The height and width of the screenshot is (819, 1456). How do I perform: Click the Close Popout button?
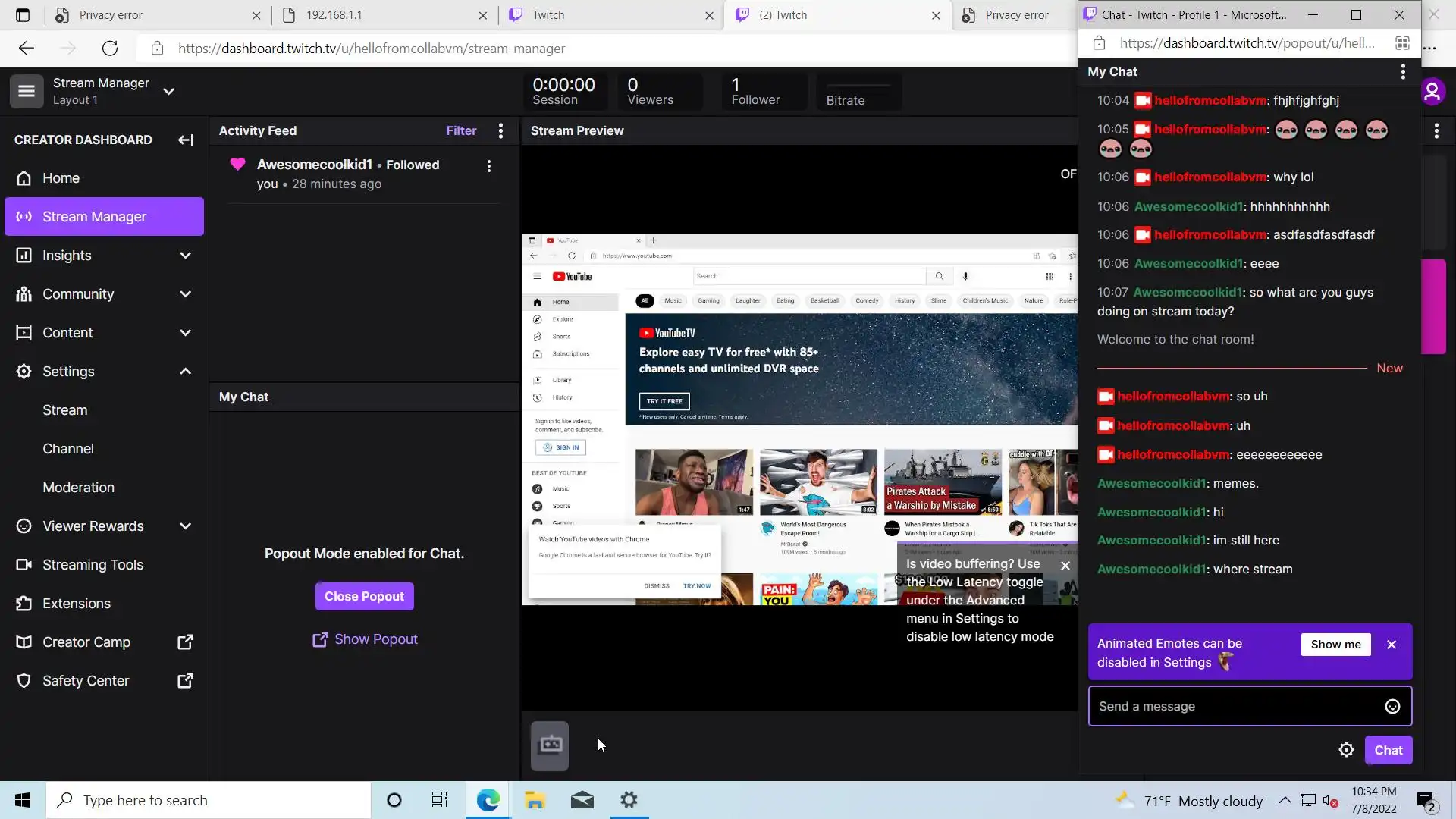(364, 597)
